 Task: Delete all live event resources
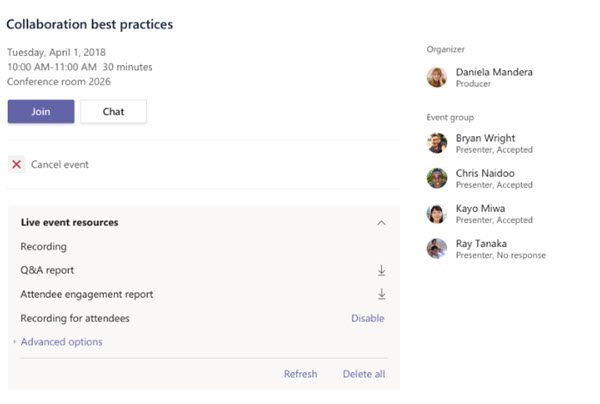(x=363, y=374)
